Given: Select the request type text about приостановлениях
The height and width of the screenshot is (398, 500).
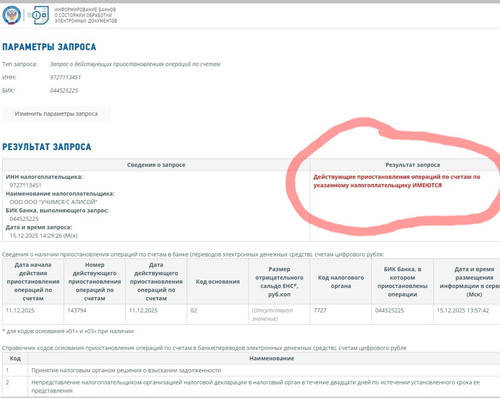Looking at the screenshot, I should click(x=135, y=64).
